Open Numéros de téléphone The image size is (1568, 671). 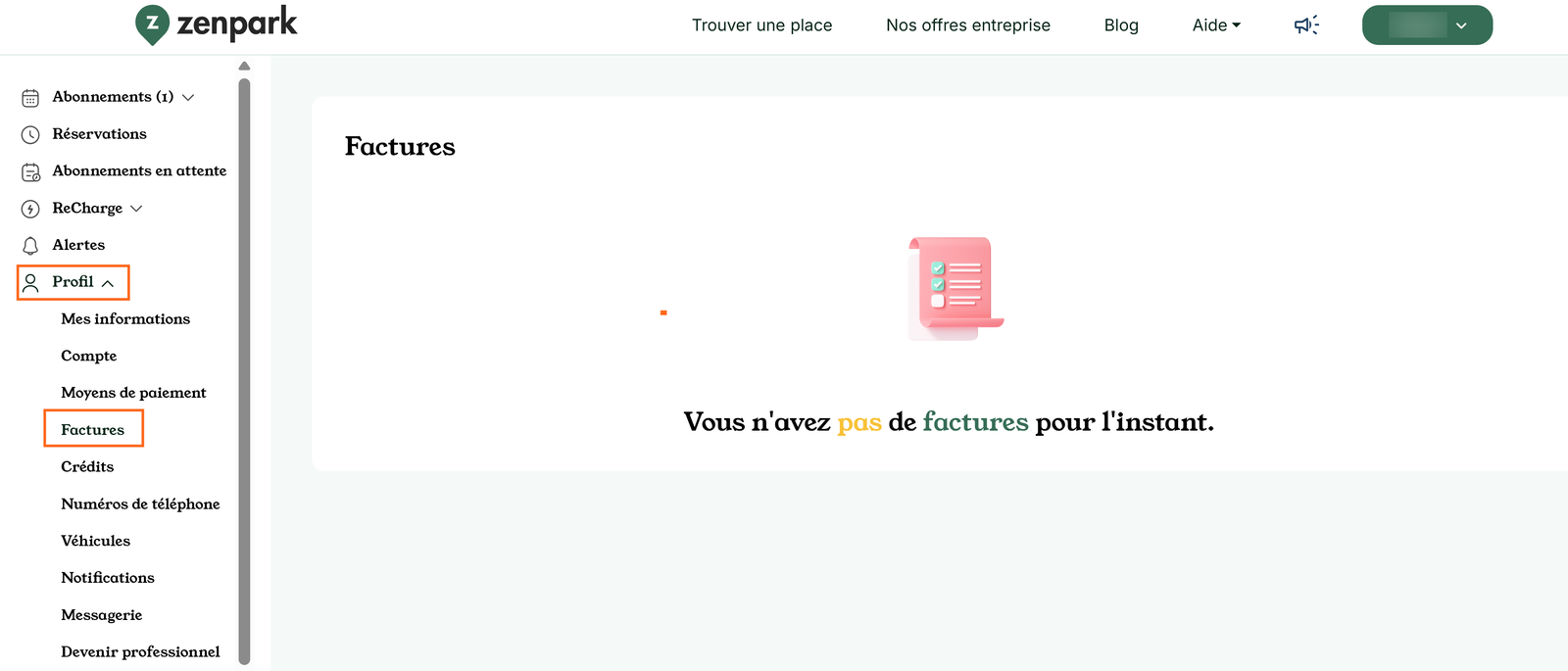[x=140, y=504]
